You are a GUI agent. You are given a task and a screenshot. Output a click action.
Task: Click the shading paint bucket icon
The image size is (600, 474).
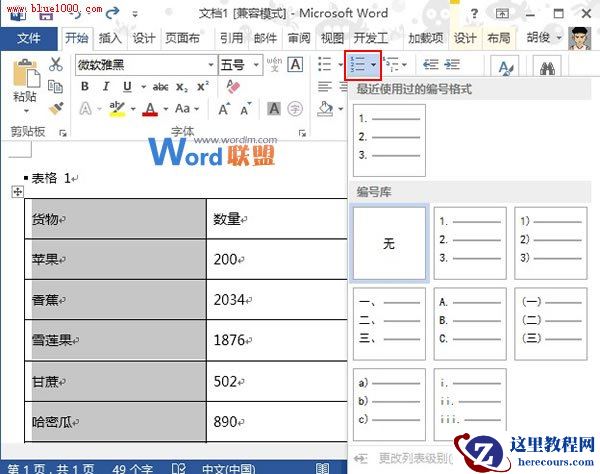325,109
